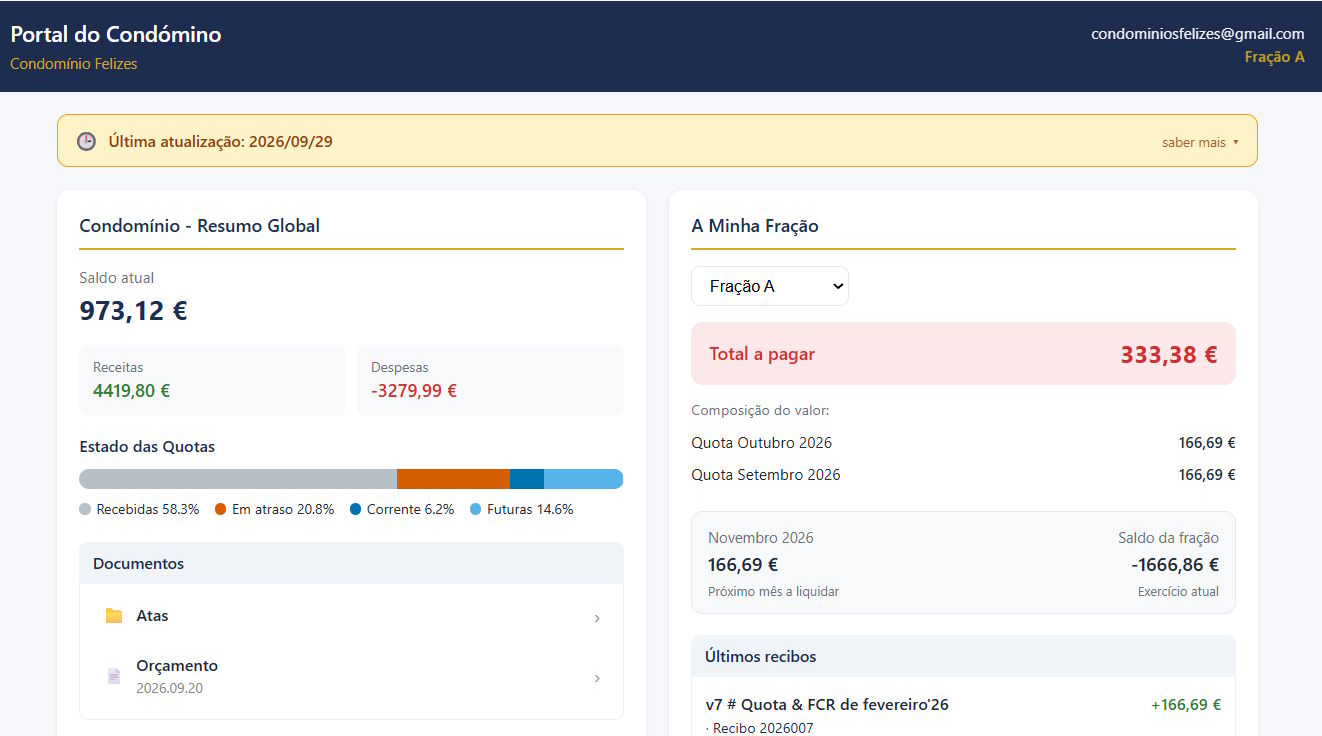
Task: Click the grey Recebidas segment of quota bar
Action: pos(238,479)
